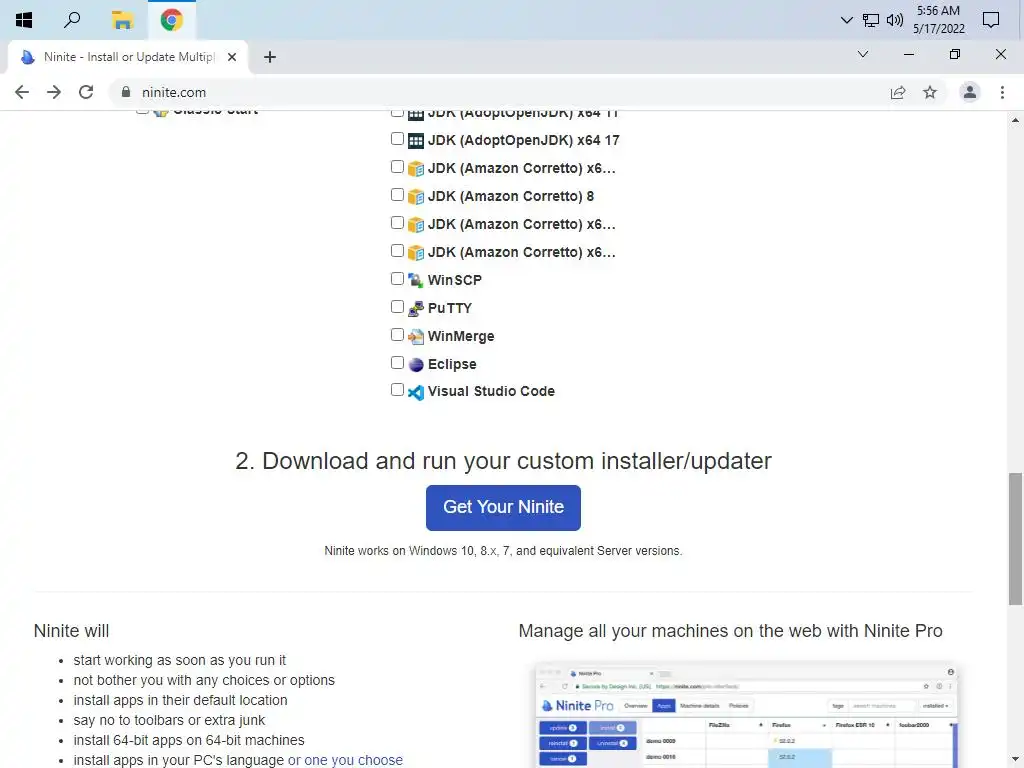Screen dimensions: 1024x768
Task: Click the 'Ninite works on Windows 10' note
Action: 503,551
